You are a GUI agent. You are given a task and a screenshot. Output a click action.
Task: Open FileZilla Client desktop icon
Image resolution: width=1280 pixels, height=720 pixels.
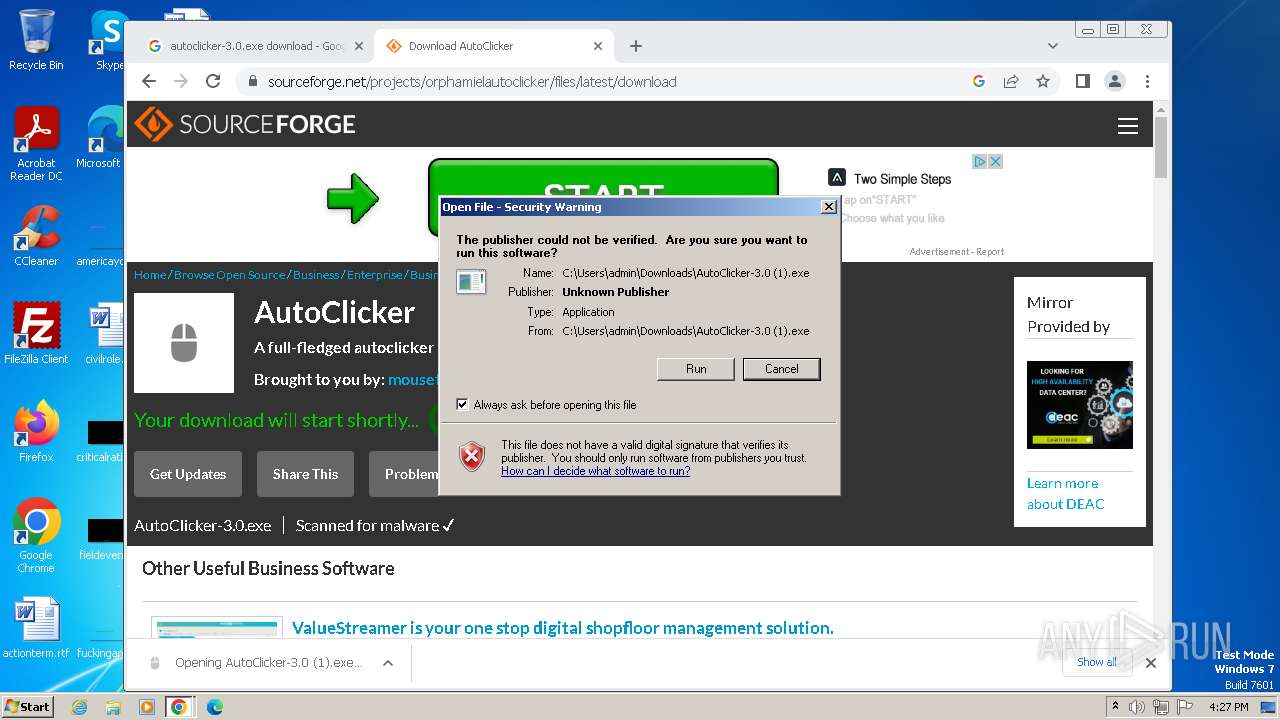[36, 333]
